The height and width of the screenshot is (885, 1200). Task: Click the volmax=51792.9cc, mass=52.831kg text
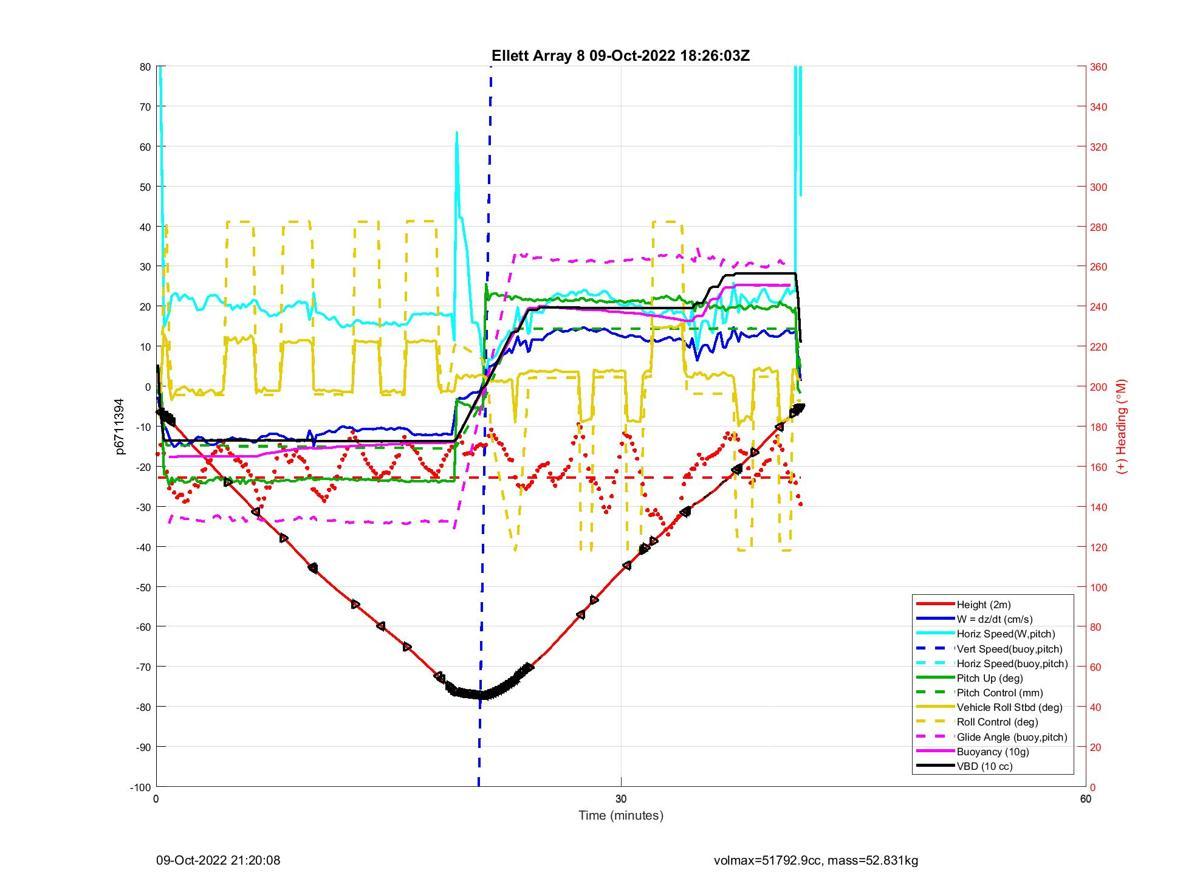[x=816, y=860]
